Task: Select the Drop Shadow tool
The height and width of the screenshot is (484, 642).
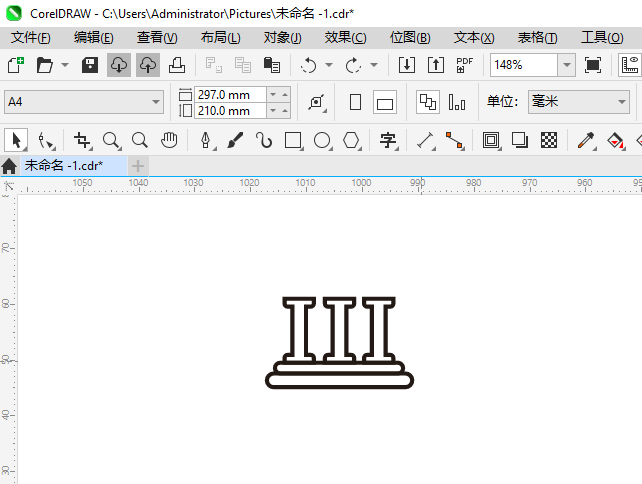Action: (520, 140)
